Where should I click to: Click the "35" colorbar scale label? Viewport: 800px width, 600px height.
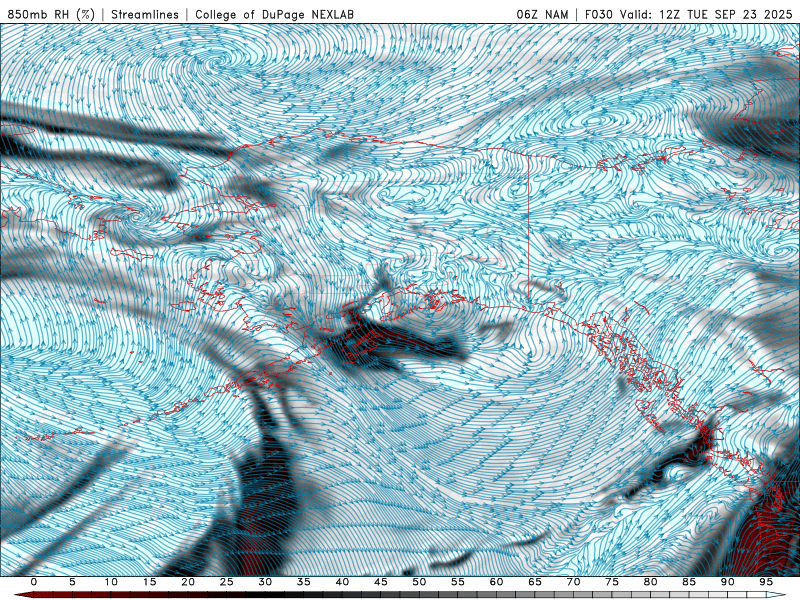tap(304, 582)
